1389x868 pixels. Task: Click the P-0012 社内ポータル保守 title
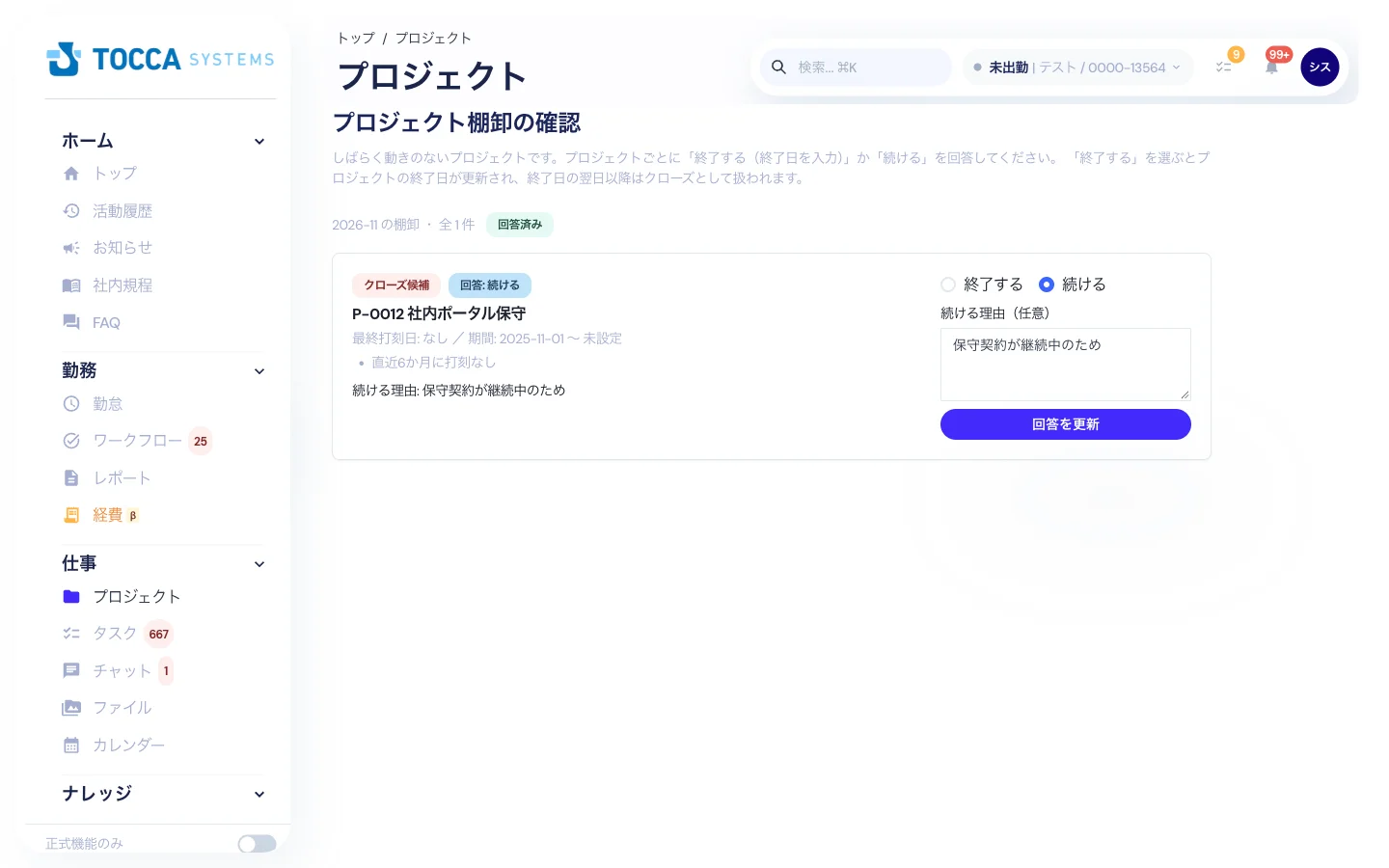point(439,313)
